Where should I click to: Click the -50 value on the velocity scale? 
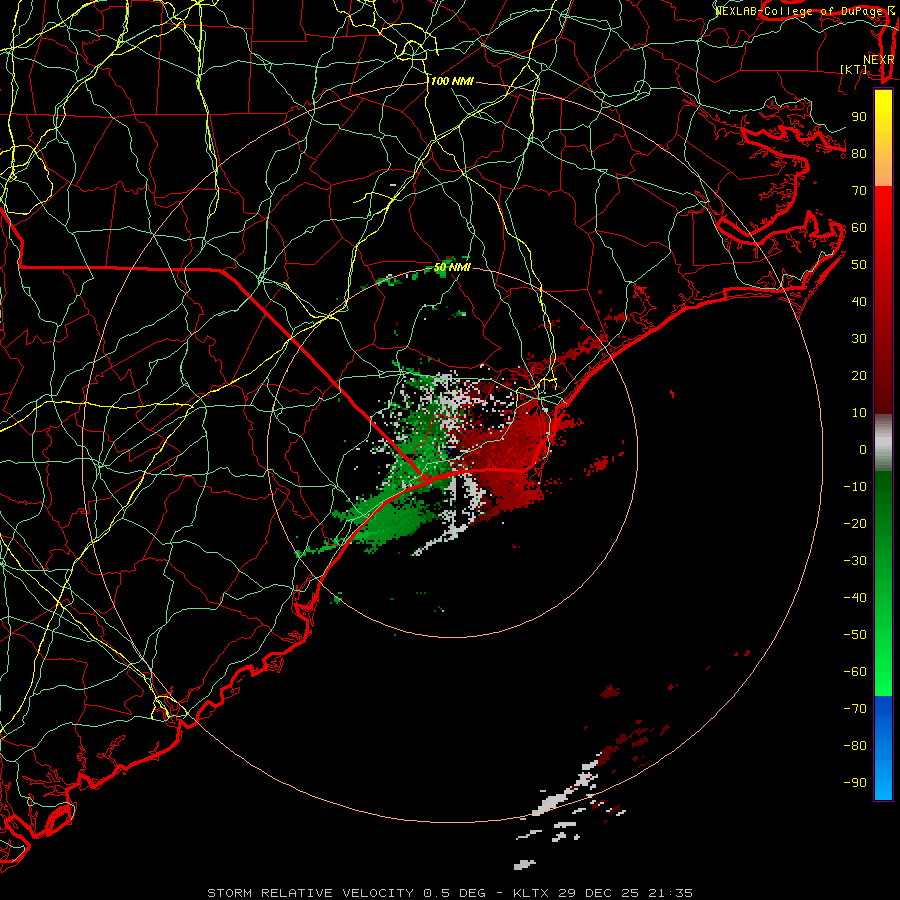tap(855, 635)
